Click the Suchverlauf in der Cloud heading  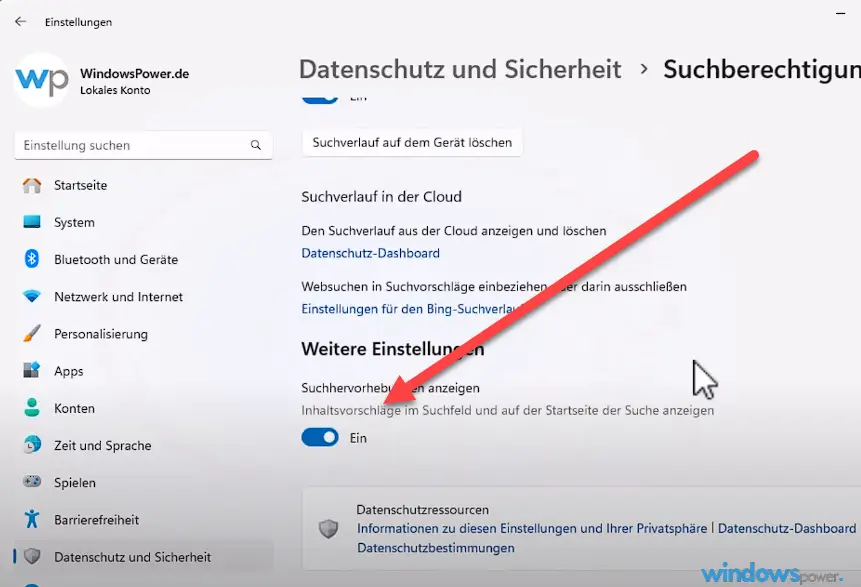382,197
